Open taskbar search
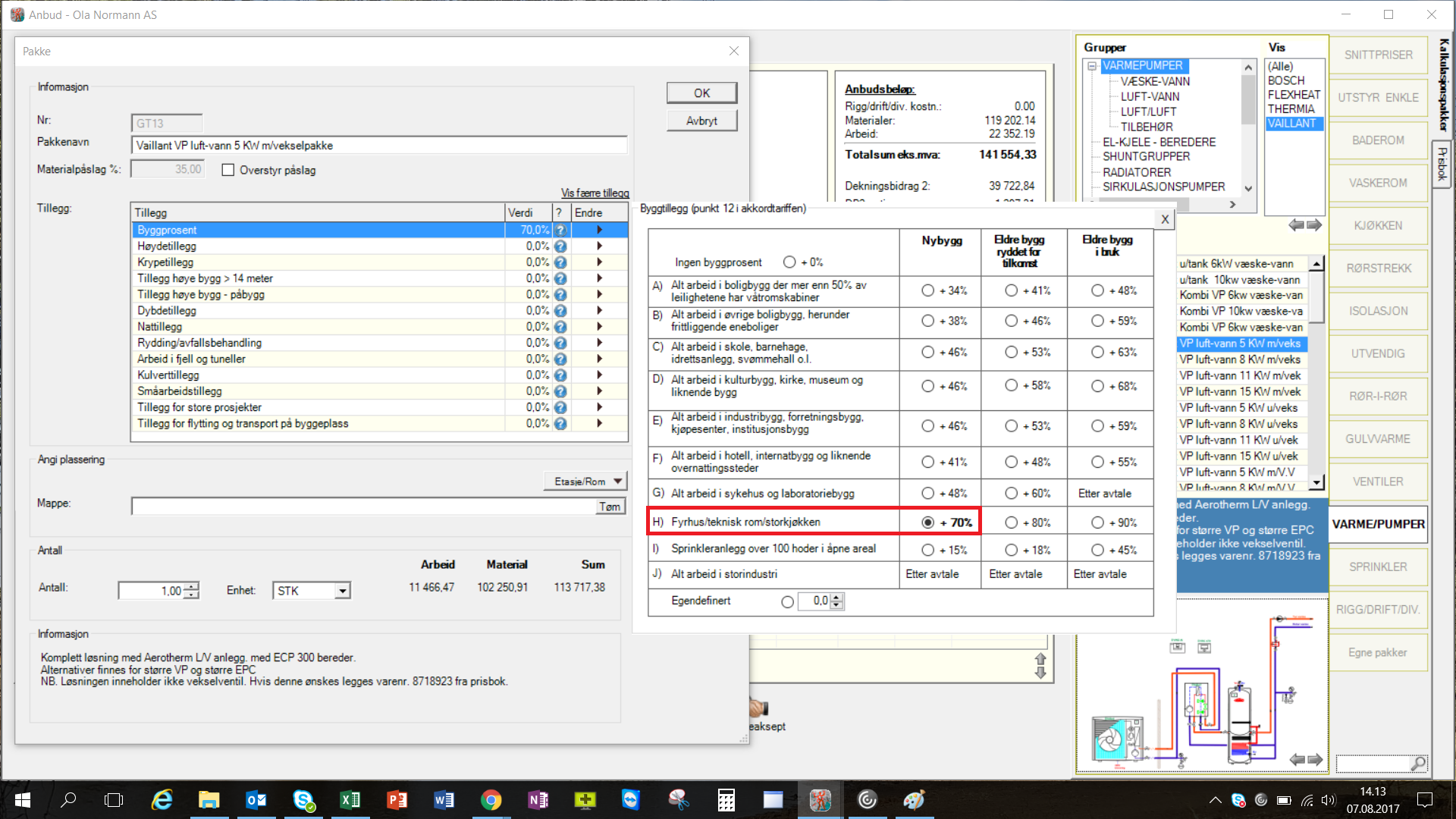1456x819 pixels. tap(68, 800)
